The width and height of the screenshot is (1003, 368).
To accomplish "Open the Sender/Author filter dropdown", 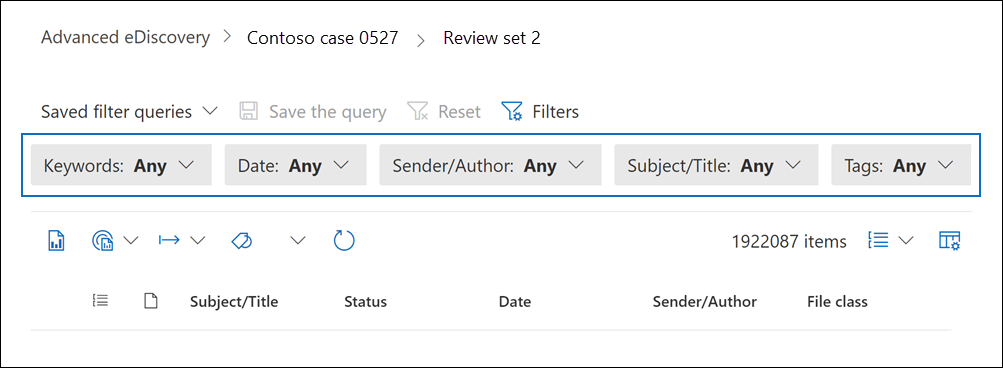I will click(490, 166).
